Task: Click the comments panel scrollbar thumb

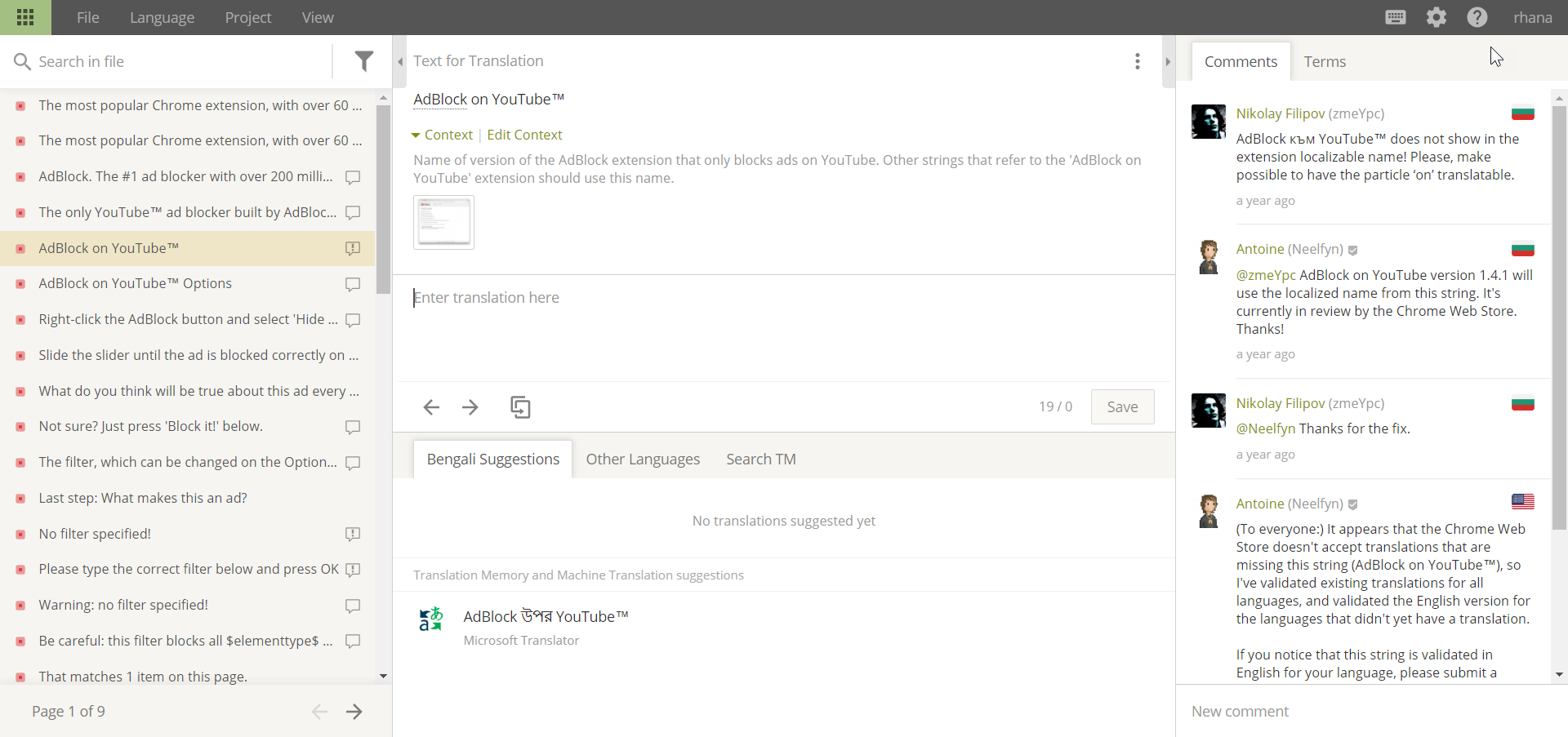Action: point(1559,318)
